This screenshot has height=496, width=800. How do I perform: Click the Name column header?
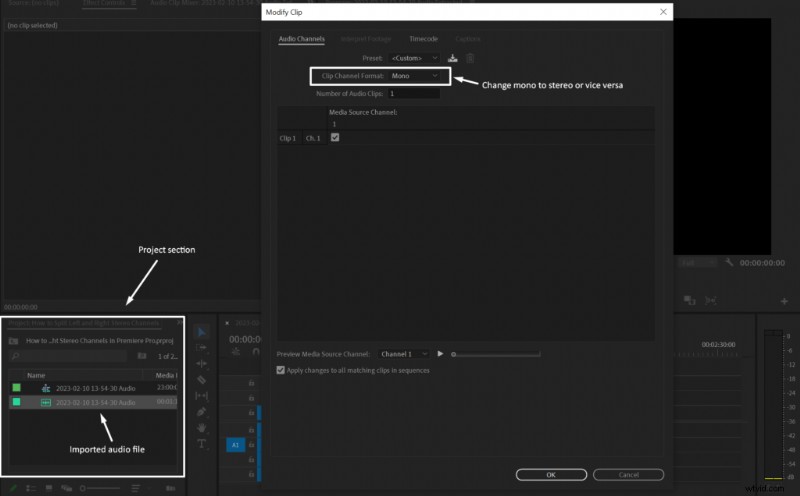tap(36, 375)
